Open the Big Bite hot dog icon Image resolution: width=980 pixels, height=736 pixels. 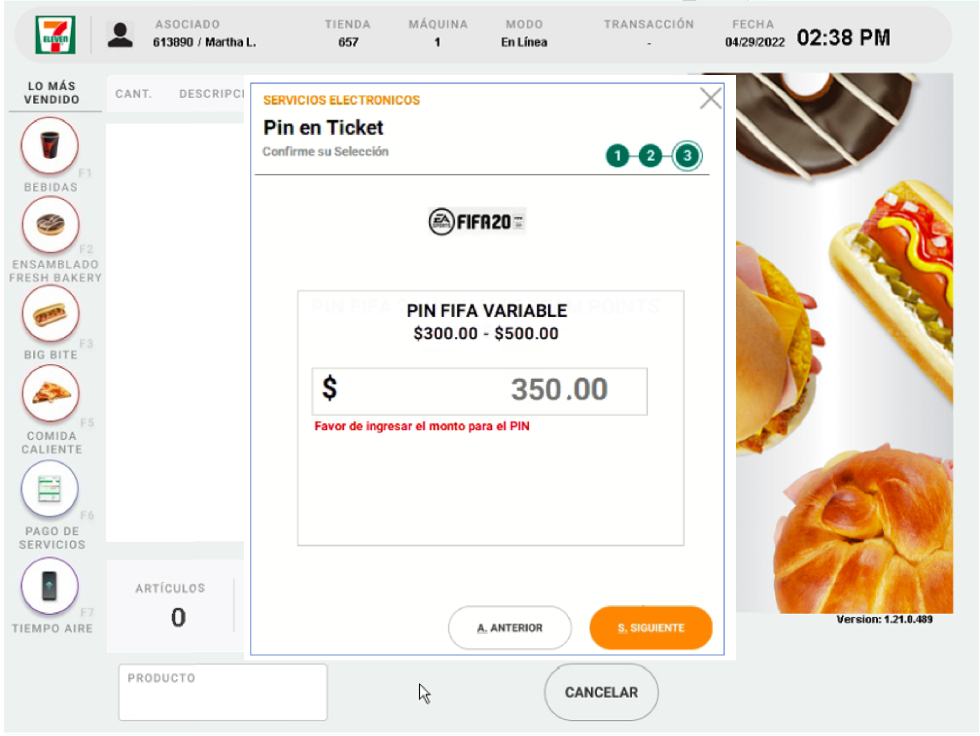coord(50,314)
